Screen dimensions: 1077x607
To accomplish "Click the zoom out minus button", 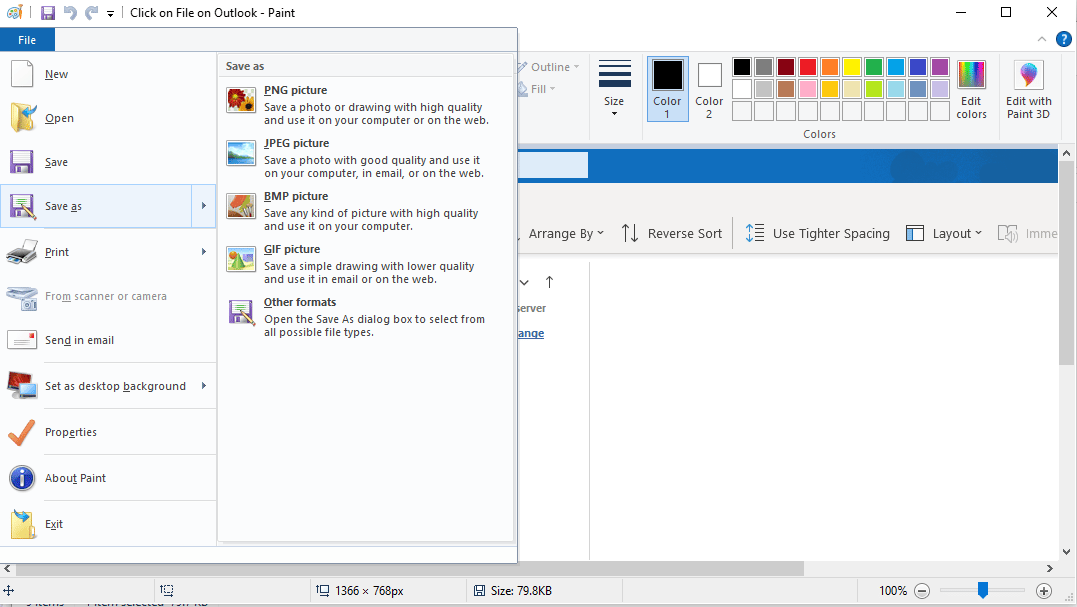I will pyautogui.click(x=922, y=591).
